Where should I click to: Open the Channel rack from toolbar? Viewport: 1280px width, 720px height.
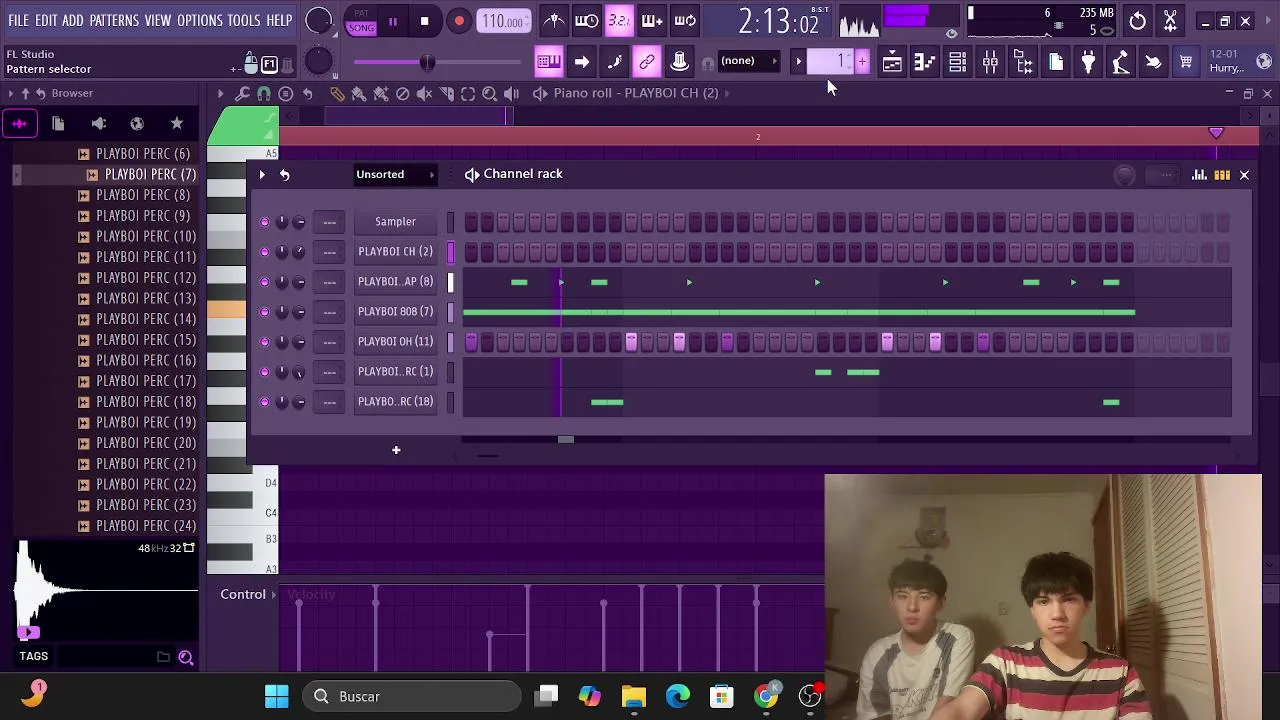(x=957, y=63)
